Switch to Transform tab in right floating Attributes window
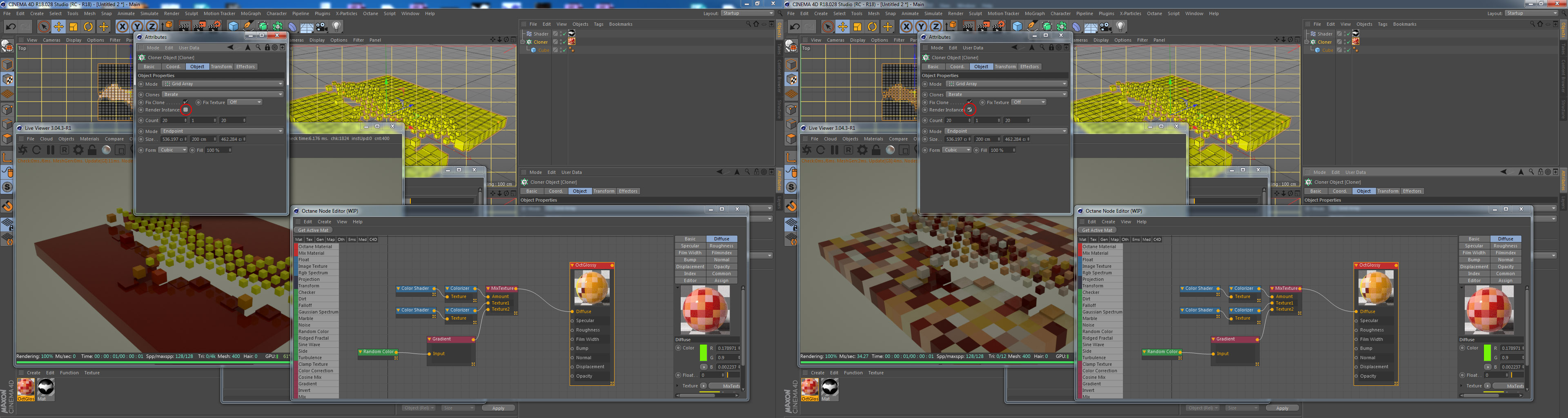Screen dimensions: 1568x418 pyautogui.click(x=1005, y=66)
